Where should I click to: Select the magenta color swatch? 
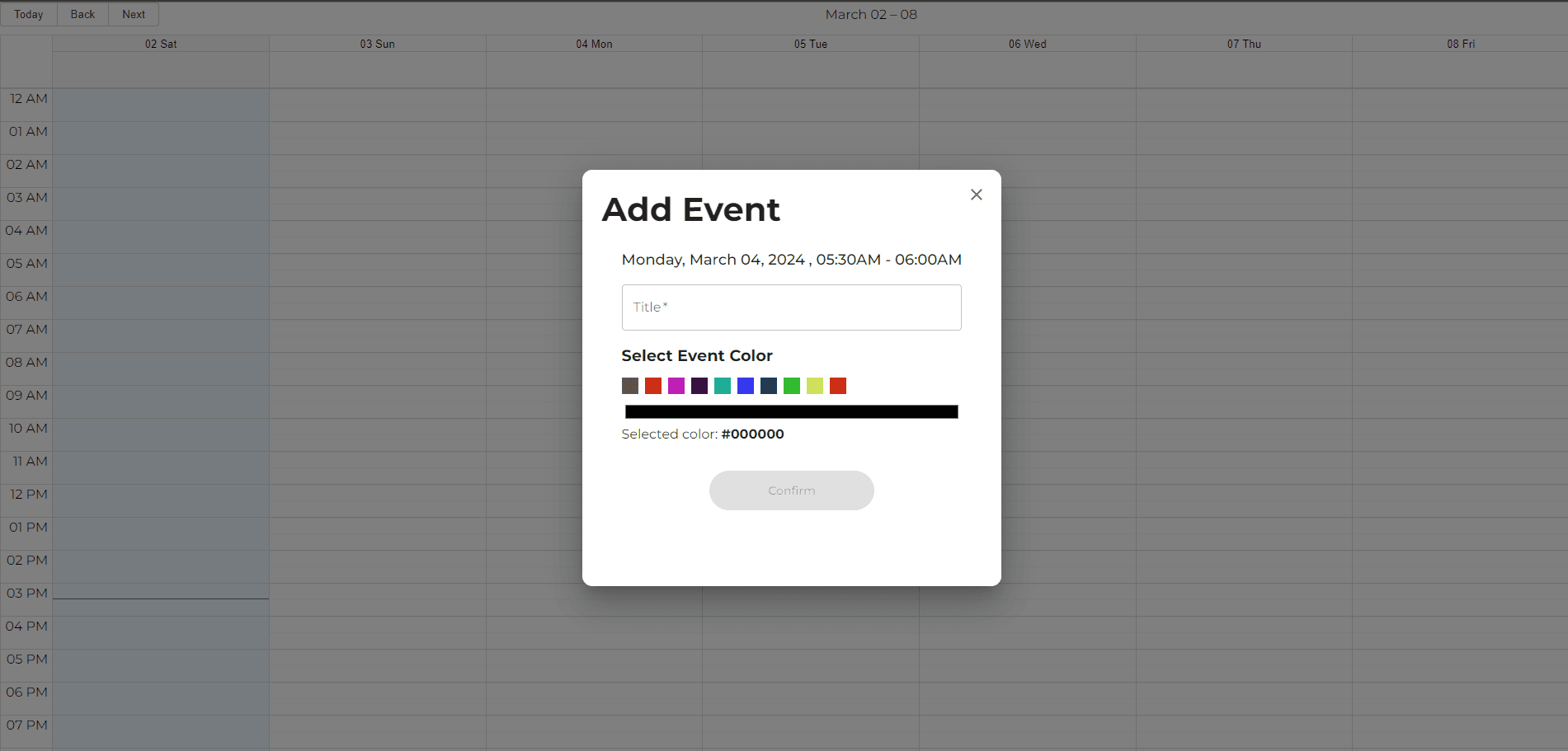676,386
